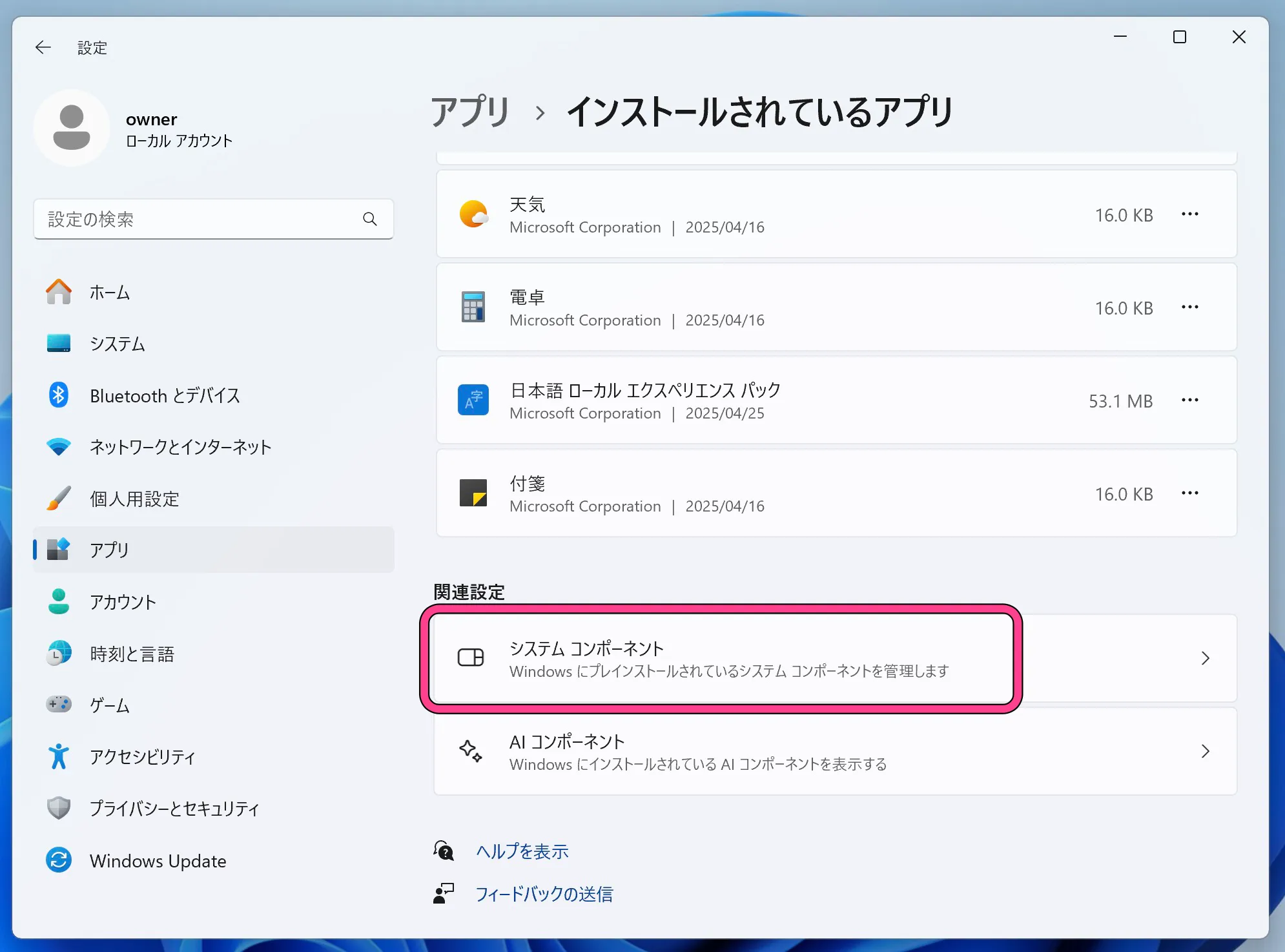The height and width of the screenshot is (952, 1285).
Task: Select the Bluetooth とデバイス sidebar icon
Action: pos(59,395)
